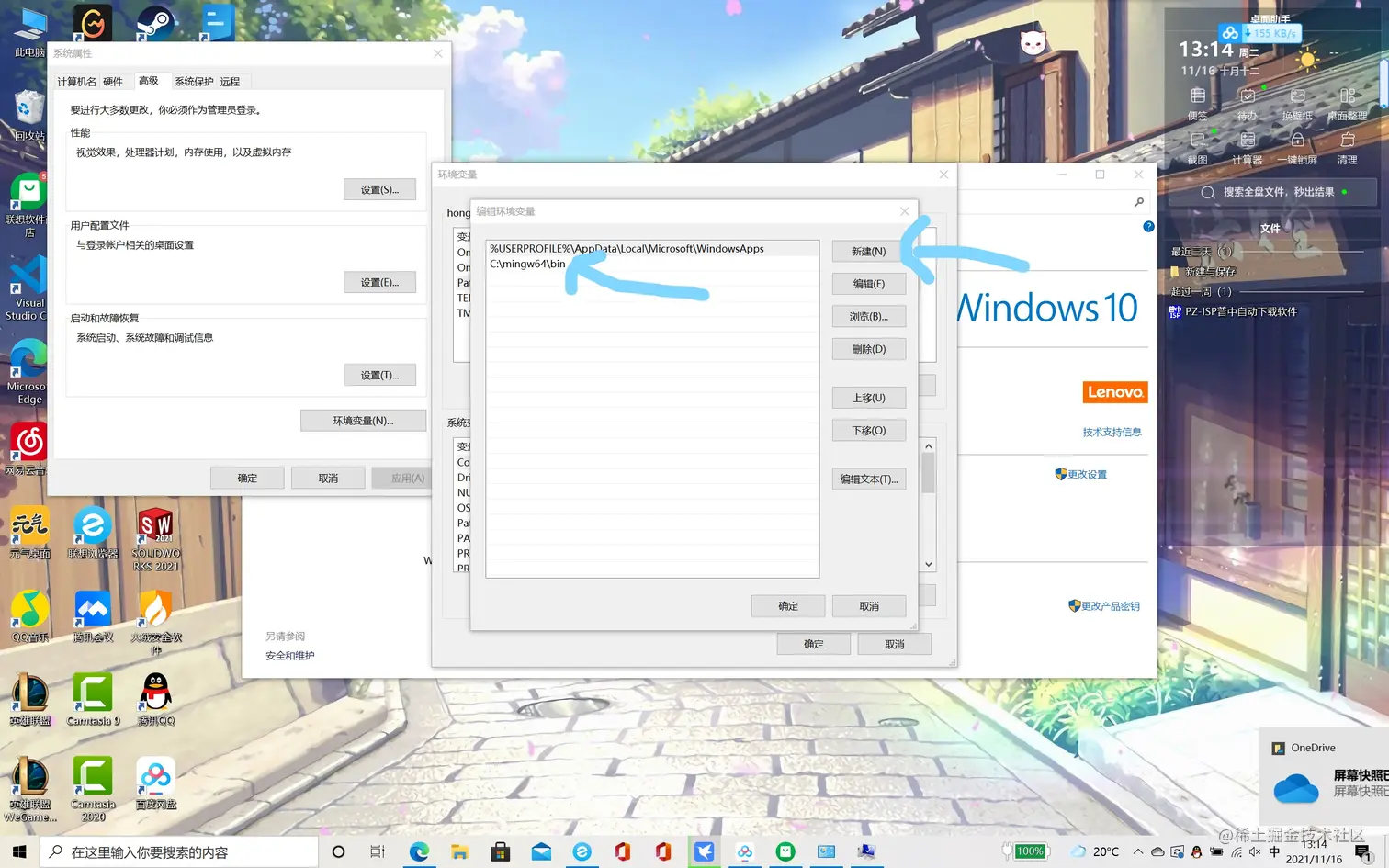
Task: Launch Camtasia 9 from the desktop
Action: coord(93,698)
